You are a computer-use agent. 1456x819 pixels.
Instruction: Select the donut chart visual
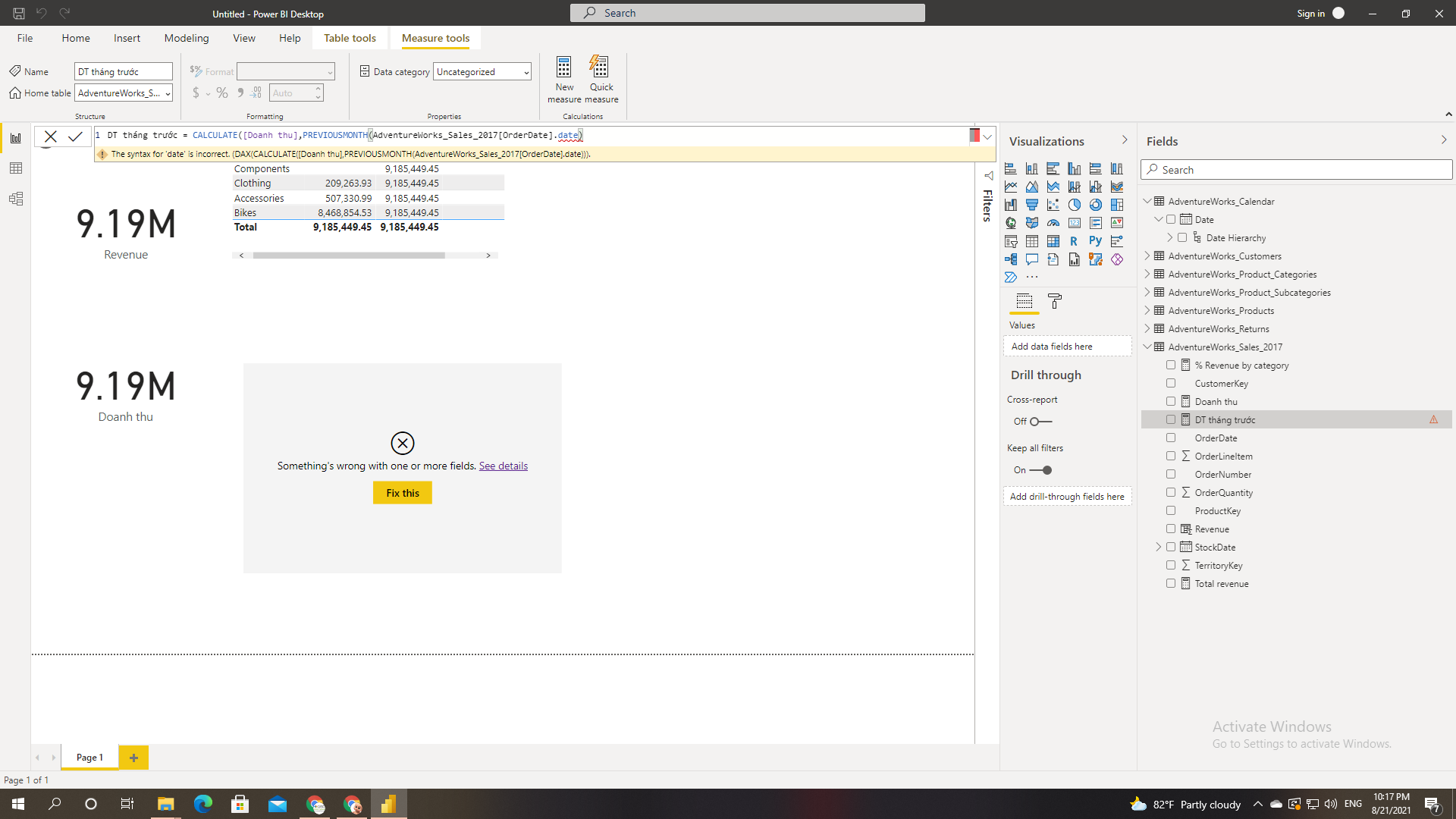pos(1096,205)
